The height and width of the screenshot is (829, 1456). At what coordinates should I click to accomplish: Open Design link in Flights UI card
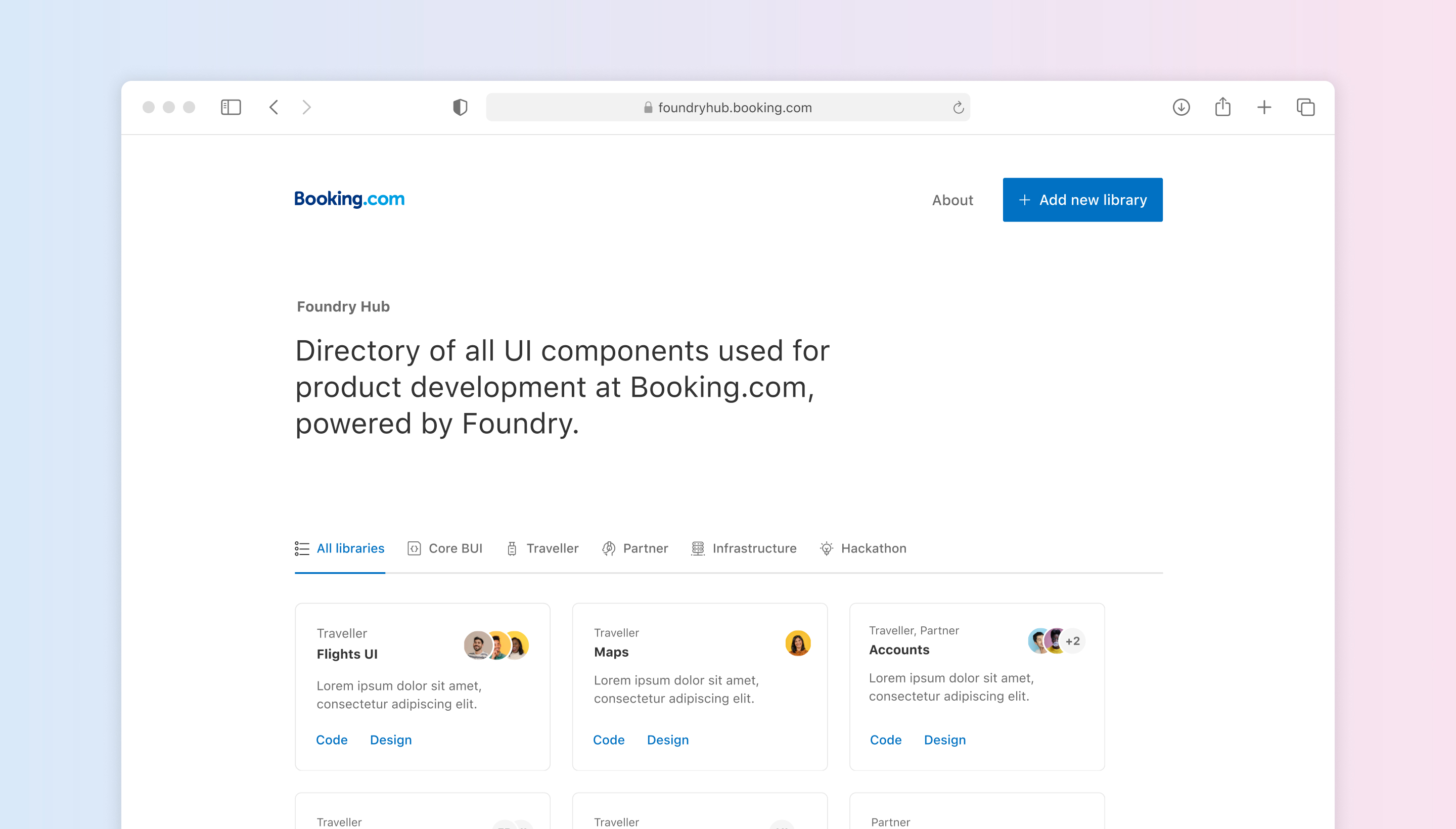click(391, 740)
